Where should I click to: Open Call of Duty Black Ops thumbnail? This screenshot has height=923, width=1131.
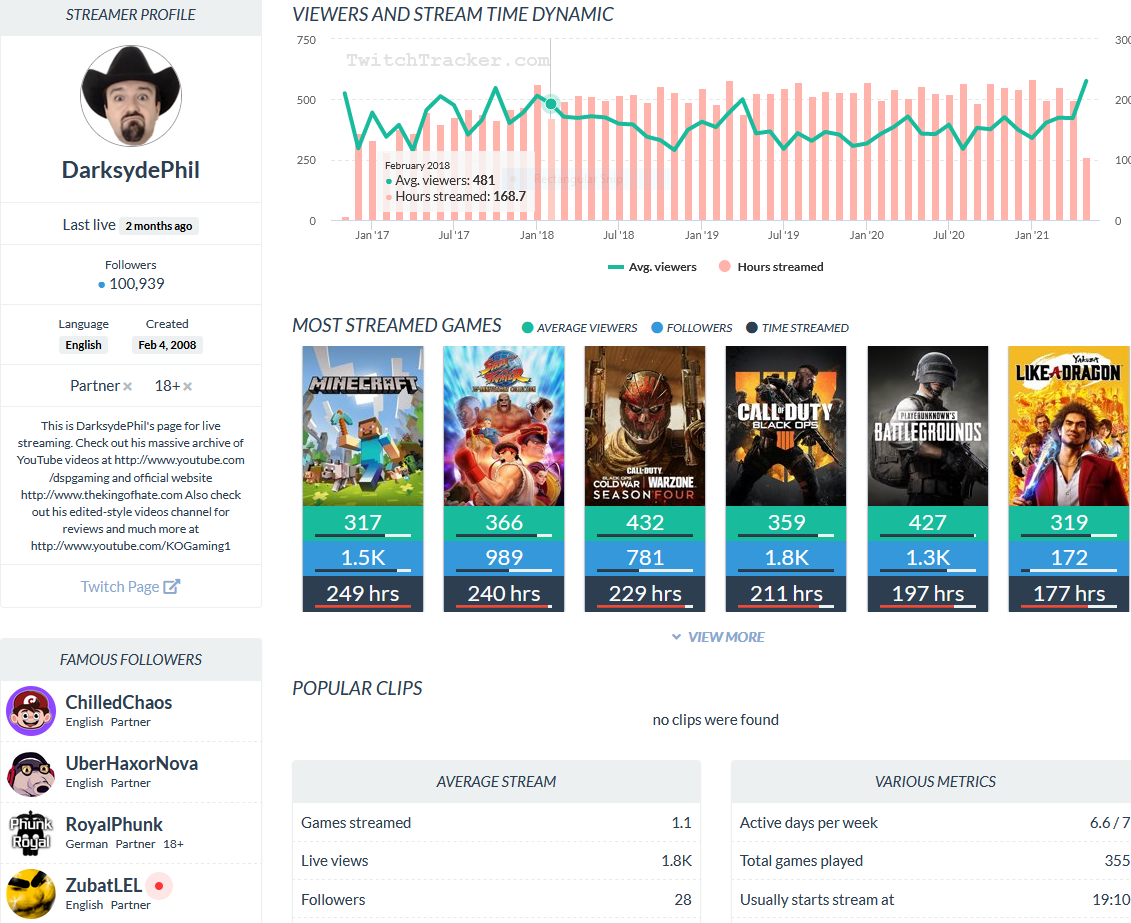coord(786,426)
